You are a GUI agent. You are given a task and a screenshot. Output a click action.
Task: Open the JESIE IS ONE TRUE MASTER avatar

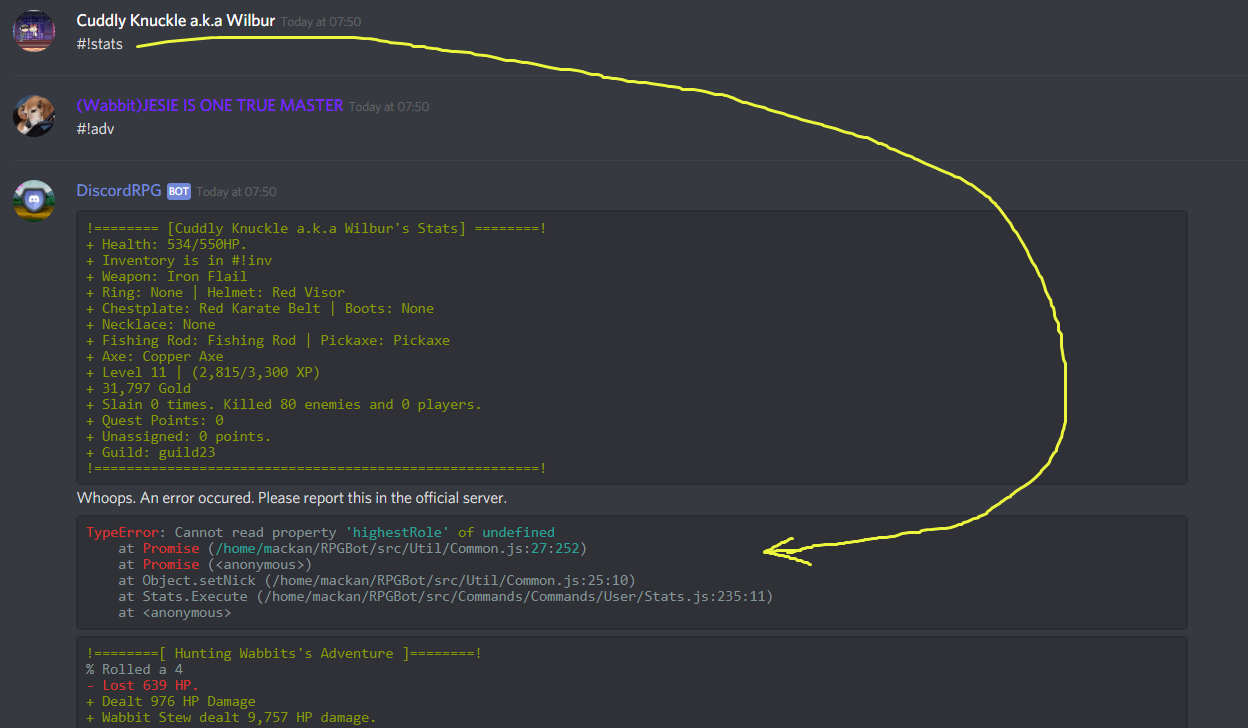pos(34,116)
